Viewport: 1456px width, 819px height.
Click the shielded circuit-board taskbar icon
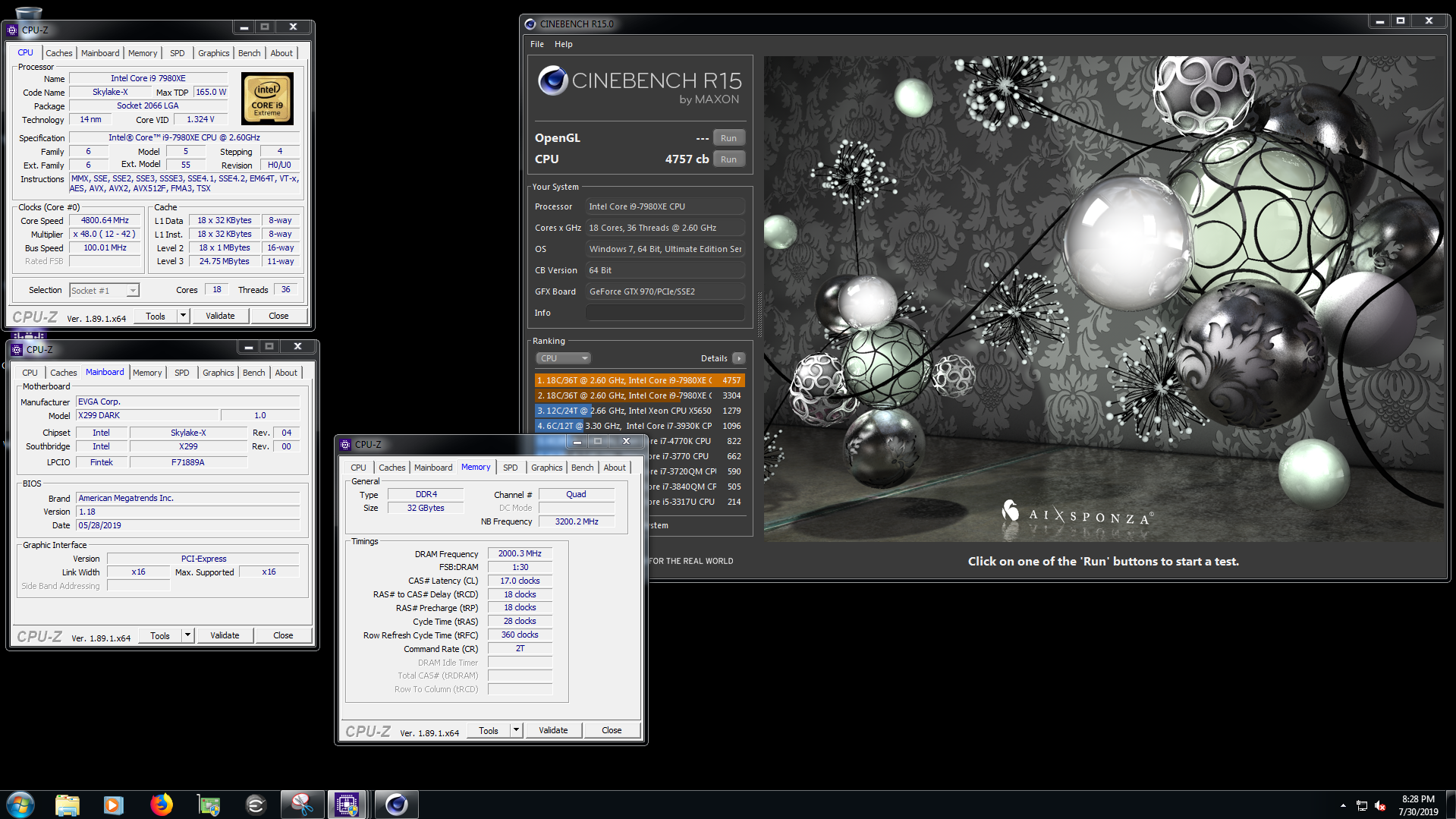[x=208, y=804]
